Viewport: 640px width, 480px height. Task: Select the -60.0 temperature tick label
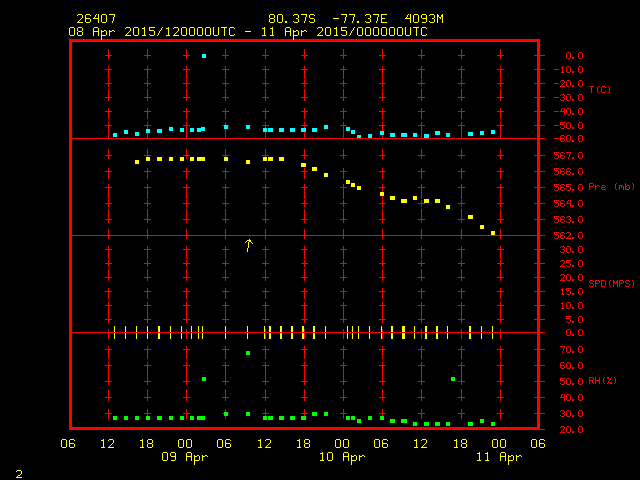569,139
